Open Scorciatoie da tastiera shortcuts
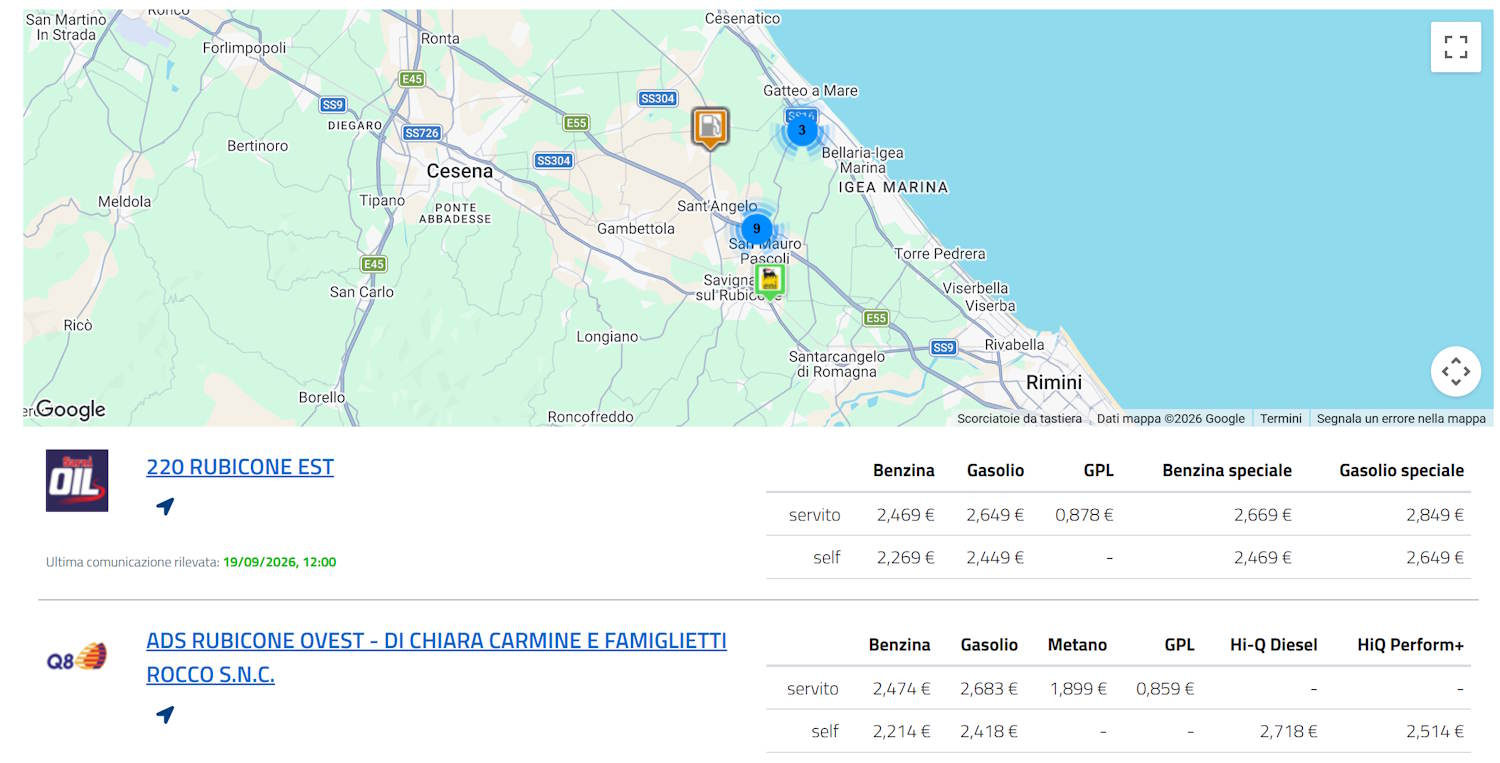1500x763 pixels. coord(1019,419)
